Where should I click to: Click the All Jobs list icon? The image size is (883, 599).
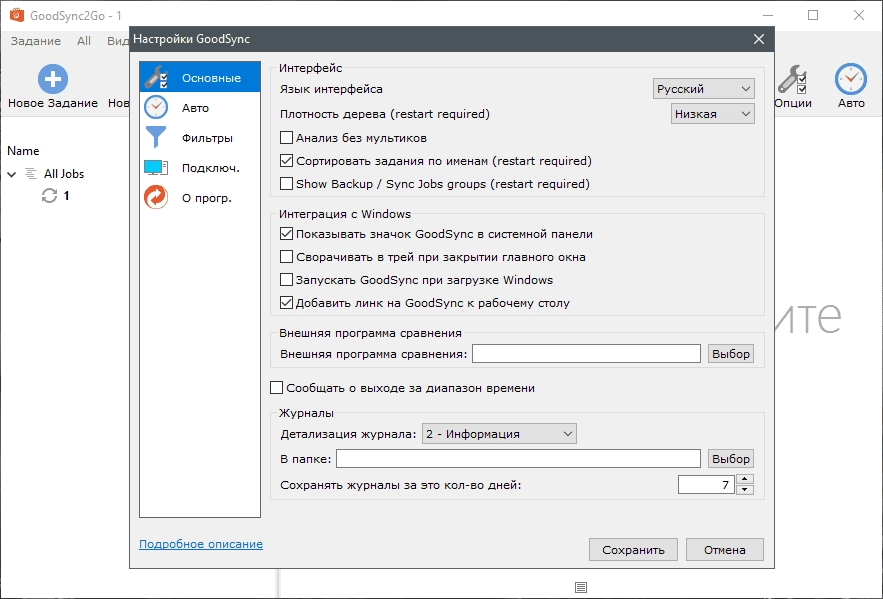click(x=31, y=173)
